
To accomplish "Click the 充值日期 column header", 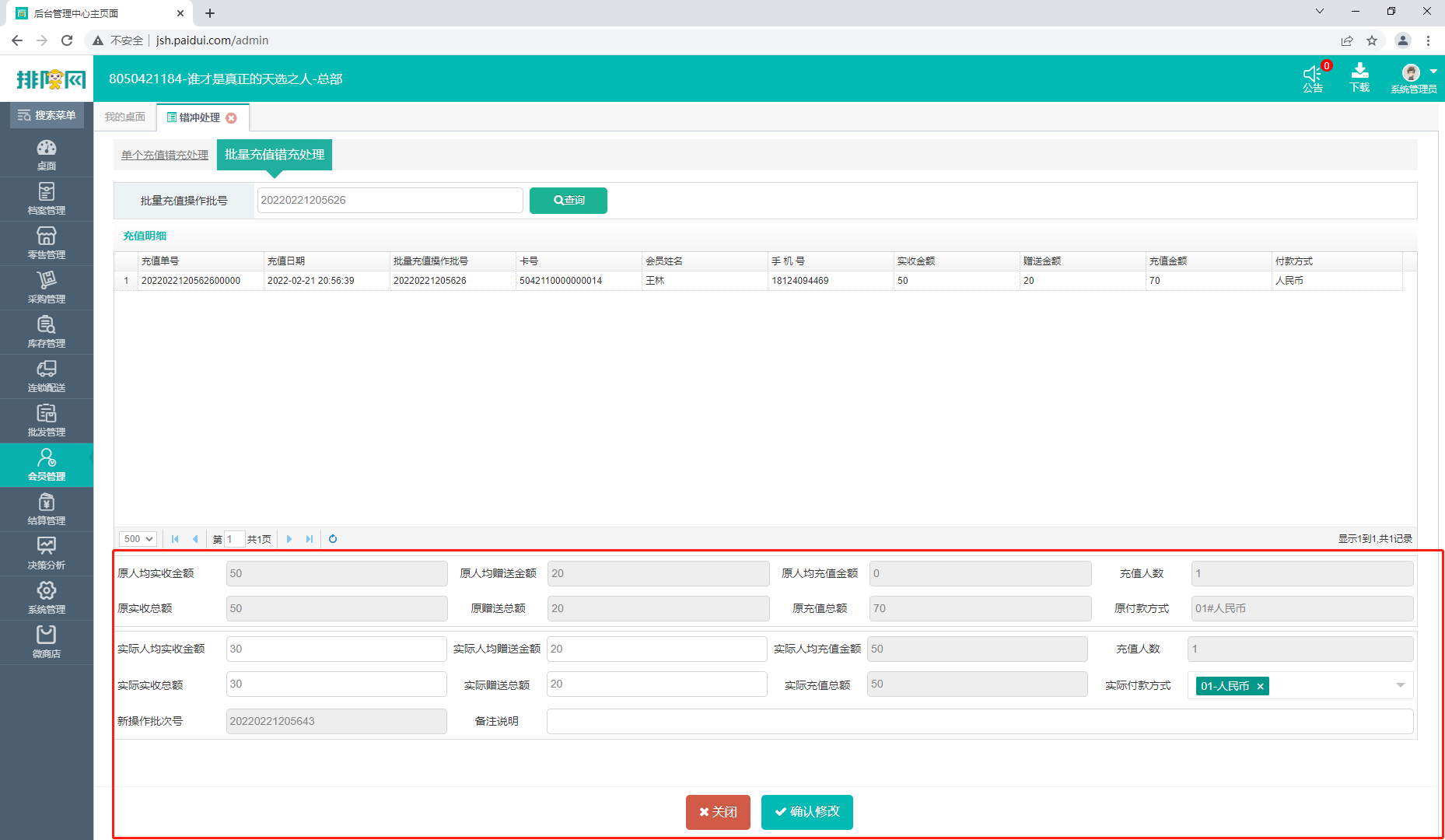I will [327, 261].
